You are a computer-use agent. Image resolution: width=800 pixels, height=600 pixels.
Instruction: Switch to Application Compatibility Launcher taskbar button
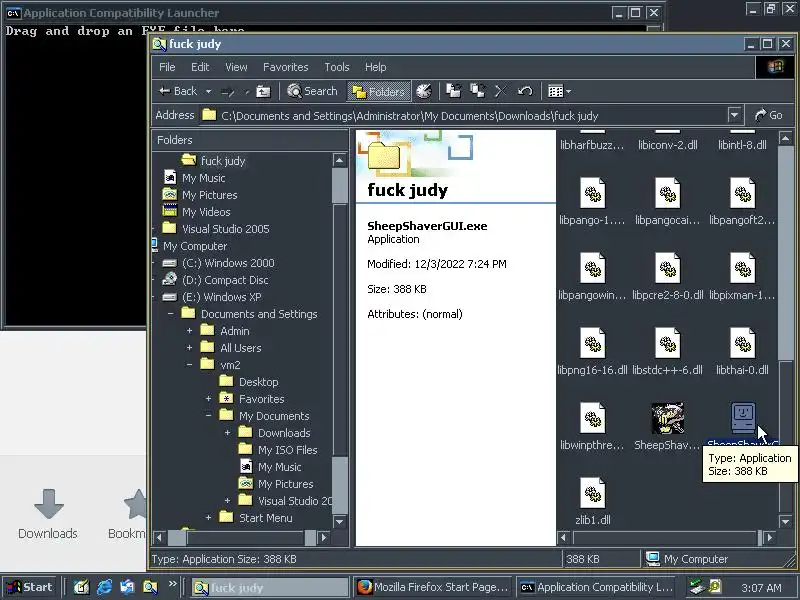tap(597, 587)
